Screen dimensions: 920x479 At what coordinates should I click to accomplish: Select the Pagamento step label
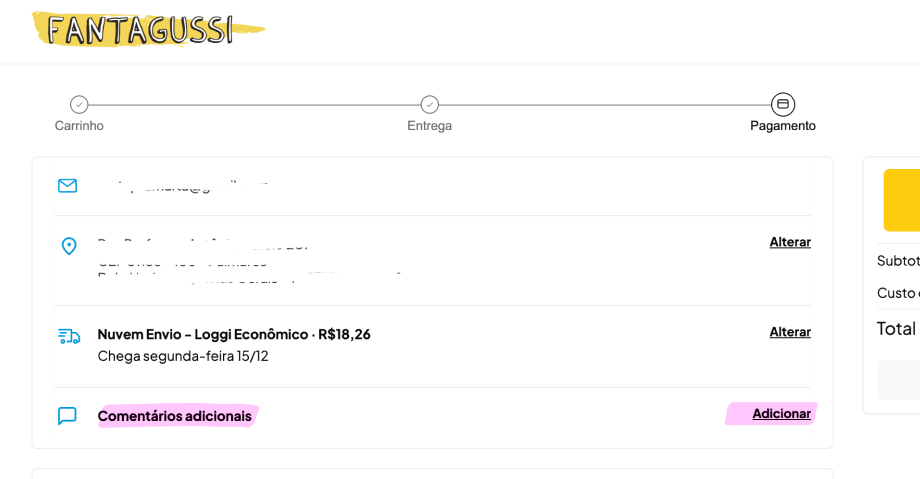[783, 126]
